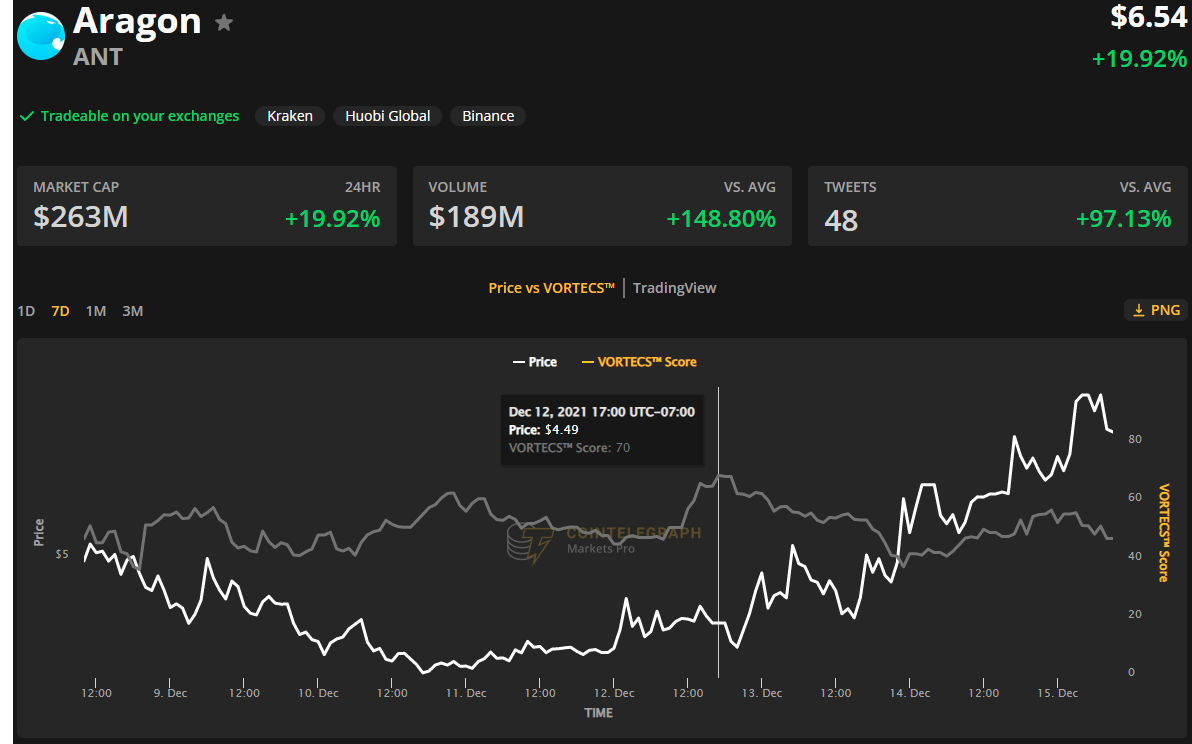The image size is (1192, 744).
Task: Click the Volume stat card
Action: click(x=602, y=206)
